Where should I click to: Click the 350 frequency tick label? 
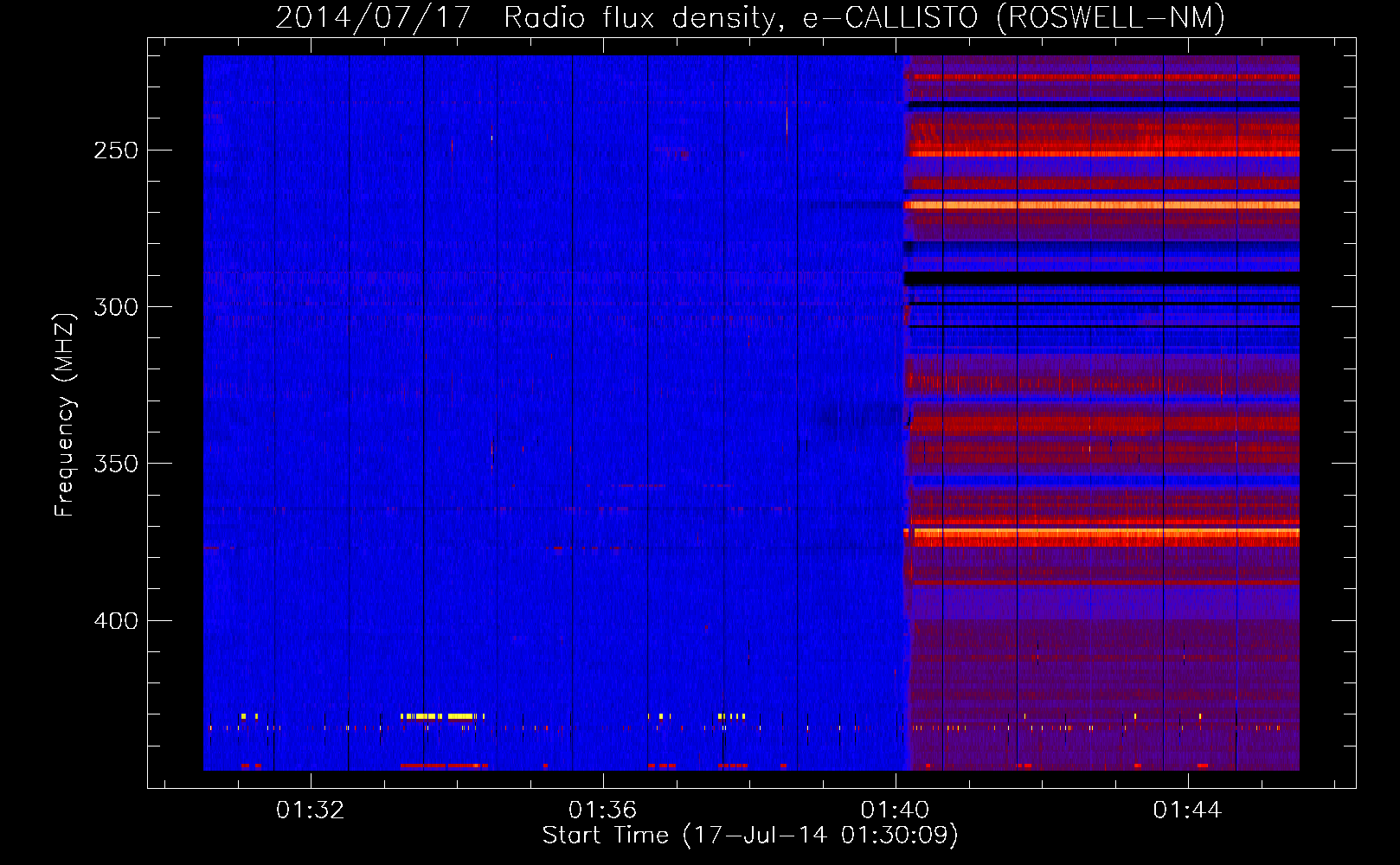(x=116, y=464)
